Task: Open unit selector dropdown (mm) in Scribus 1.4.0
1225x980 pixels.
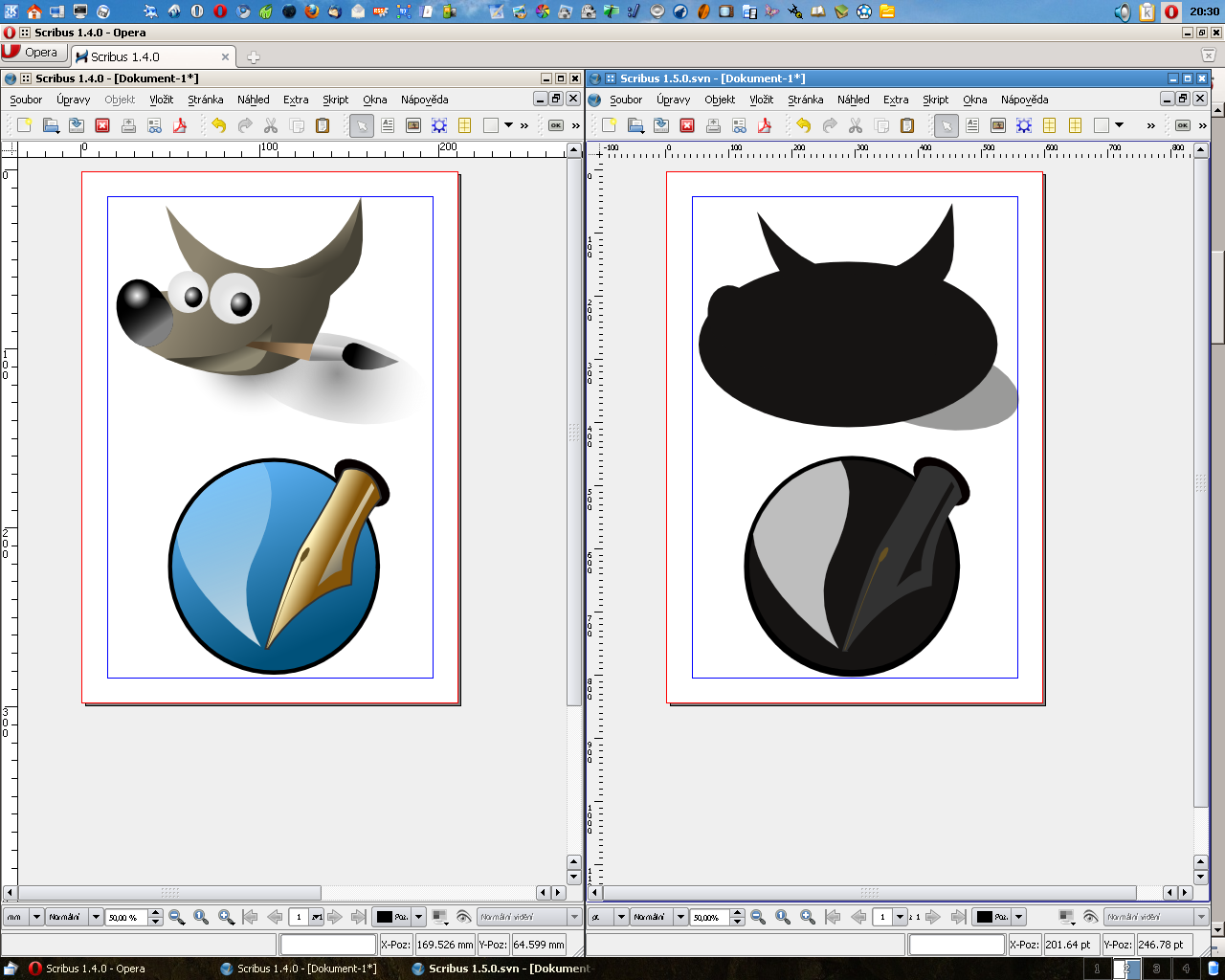Action: click(24, 917)
